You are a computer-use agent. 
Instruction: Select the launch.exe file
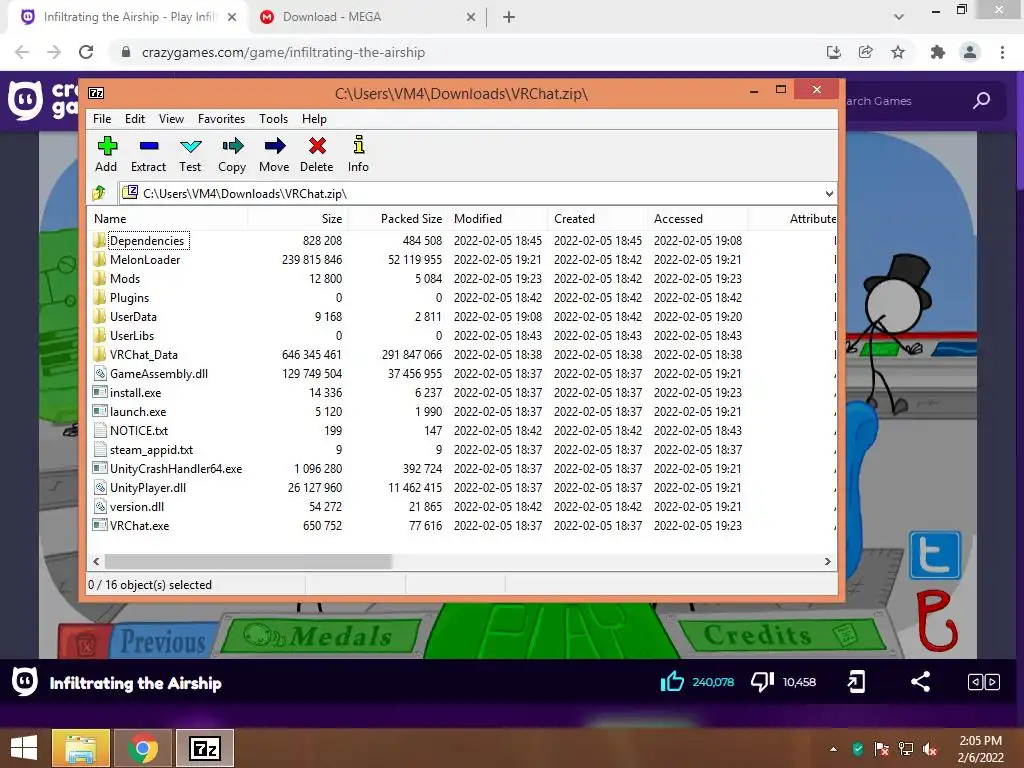(x=138, y=411)
